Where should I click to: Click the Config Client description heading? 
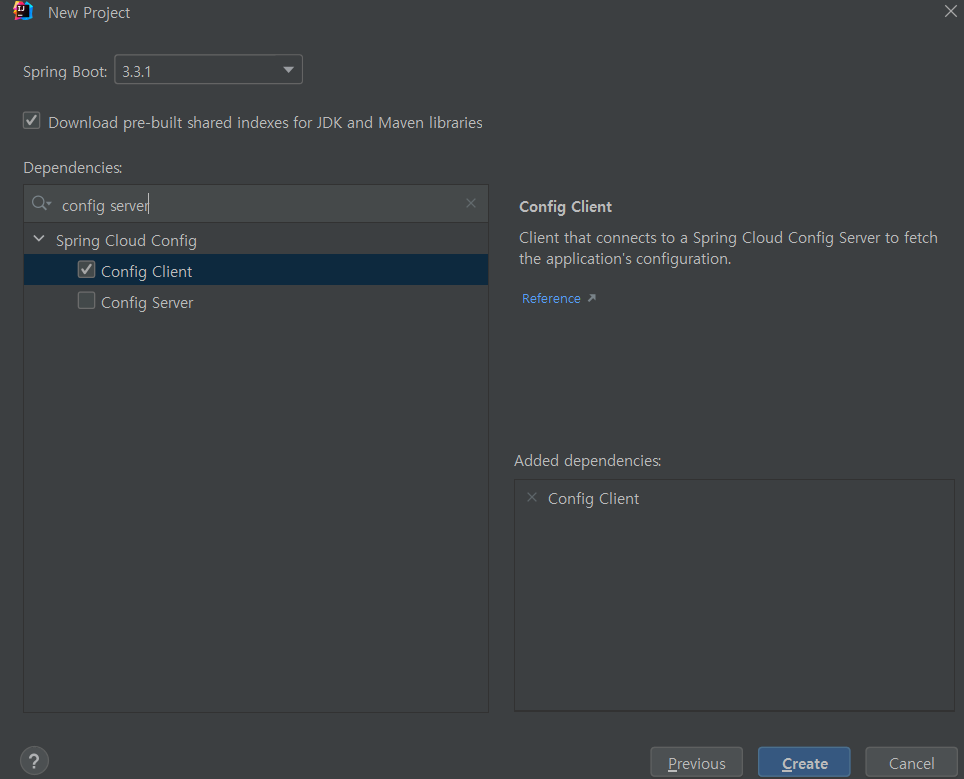(566, 207)
